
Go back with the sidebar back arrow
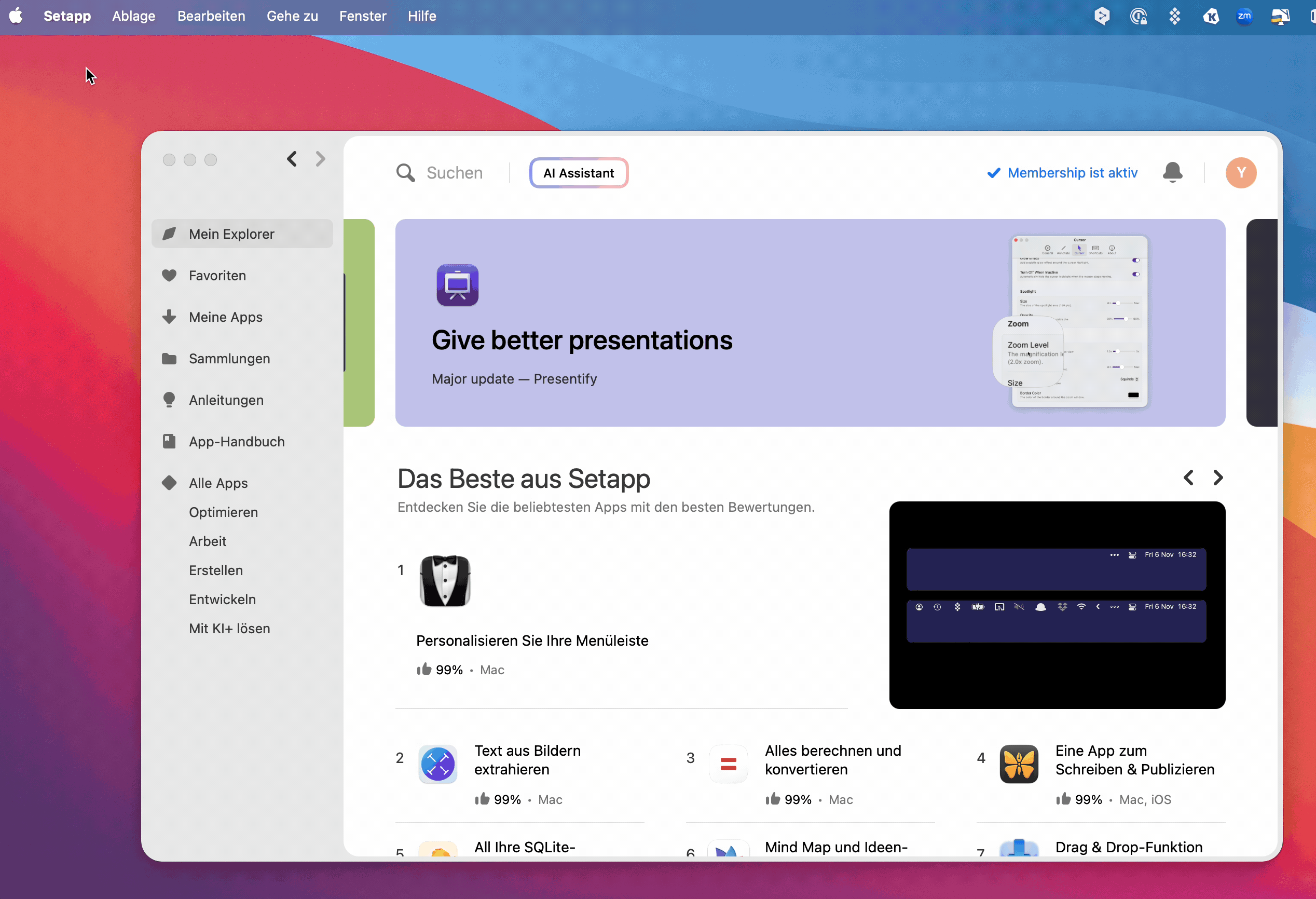(x=292, y=159)
